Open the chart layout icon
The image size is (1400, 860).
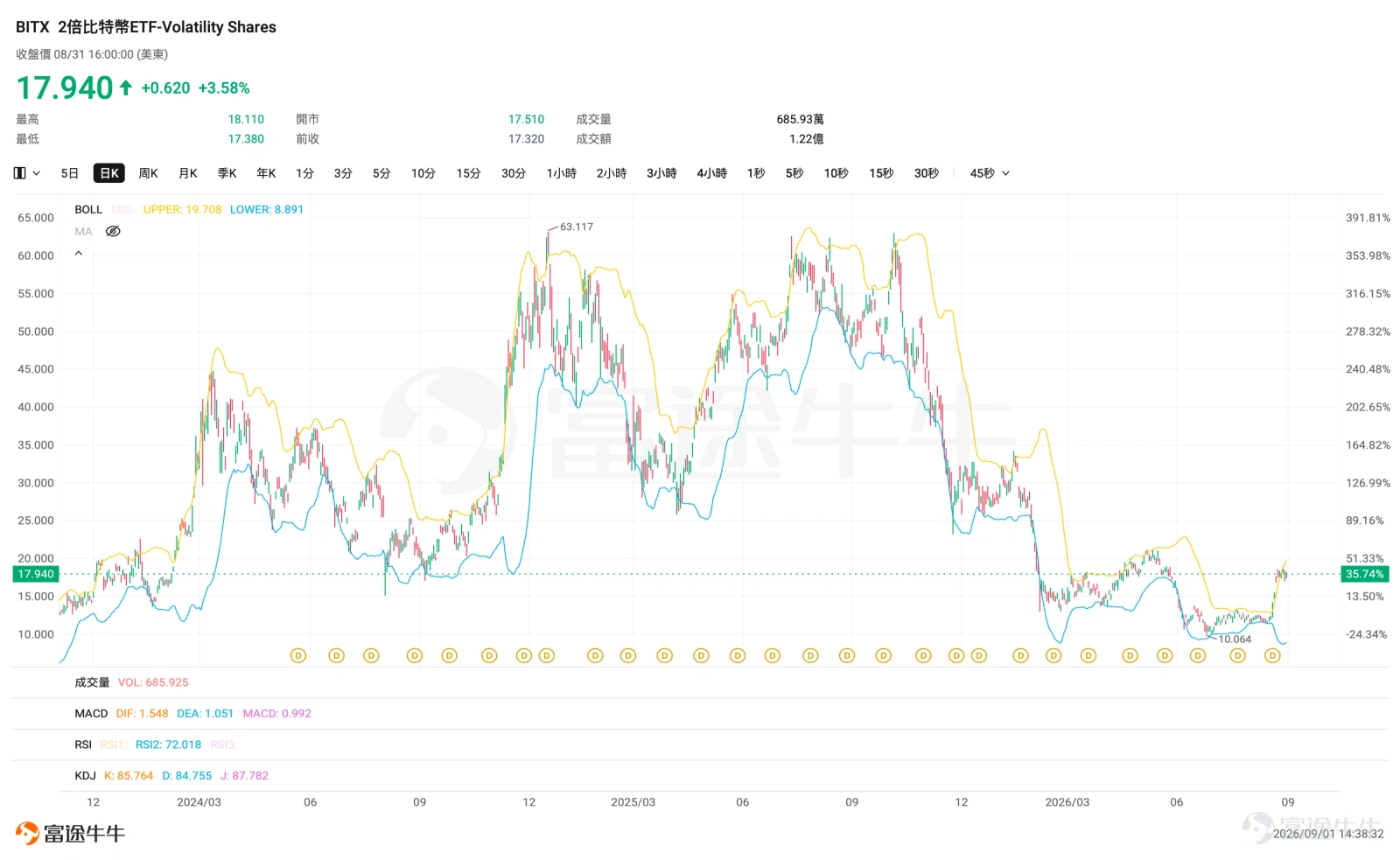tap(19, 173)
